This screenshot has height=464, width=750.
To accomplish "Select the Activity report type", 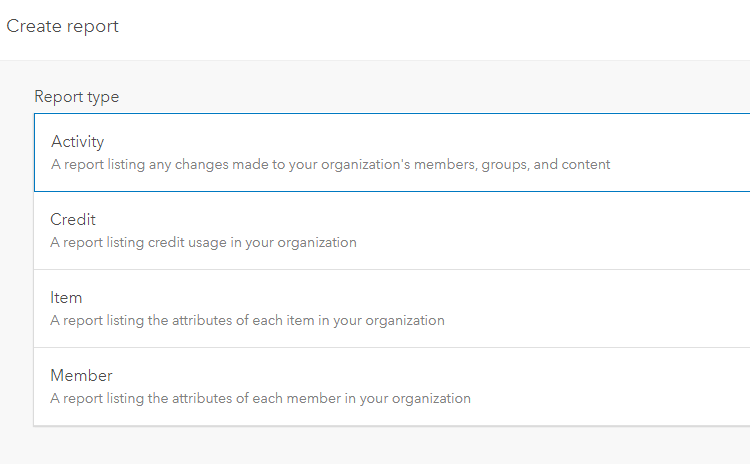I will click(390, 152).
